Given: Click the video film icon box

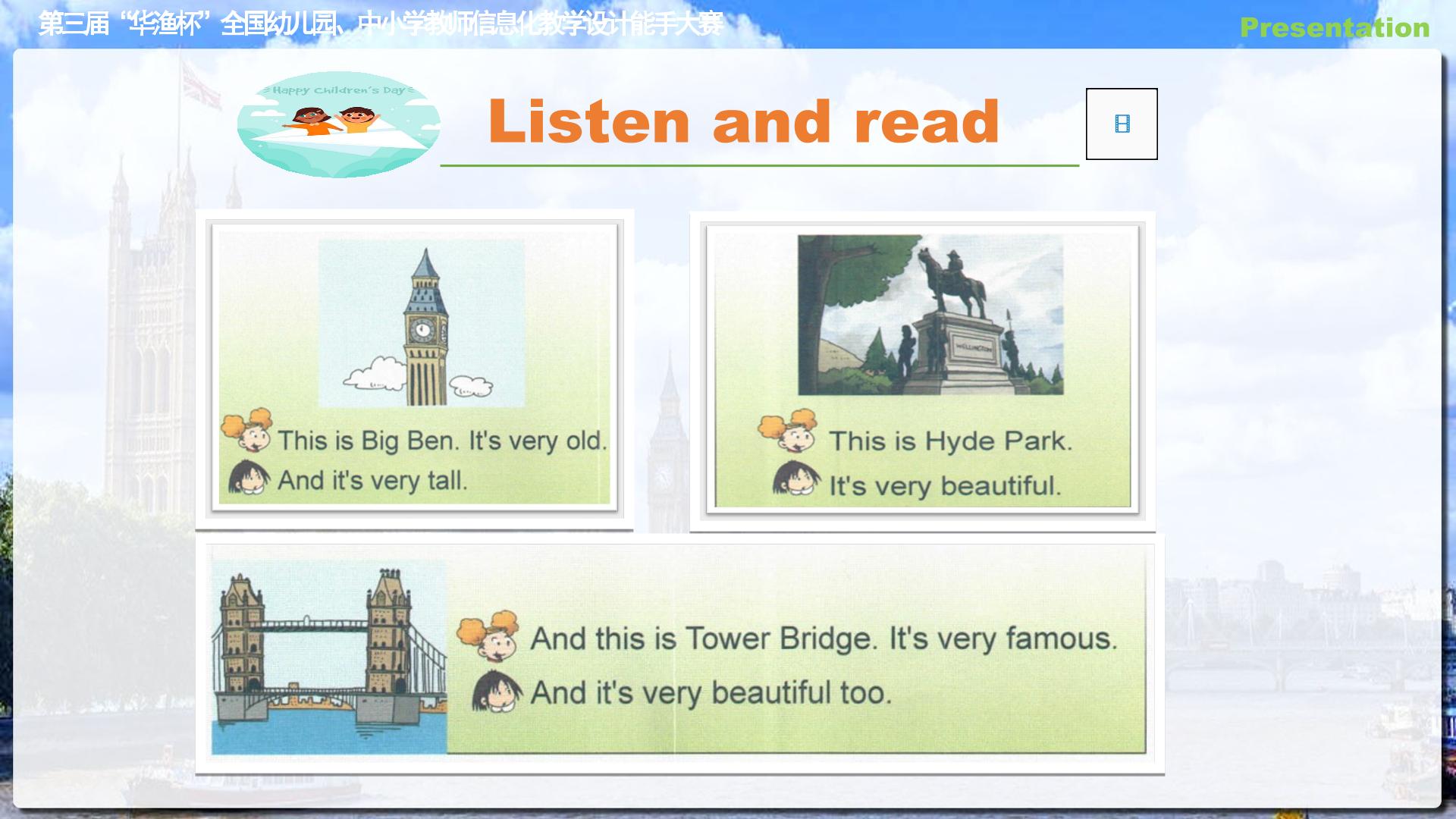Looking at the screenshot, I should point(1122,124).
